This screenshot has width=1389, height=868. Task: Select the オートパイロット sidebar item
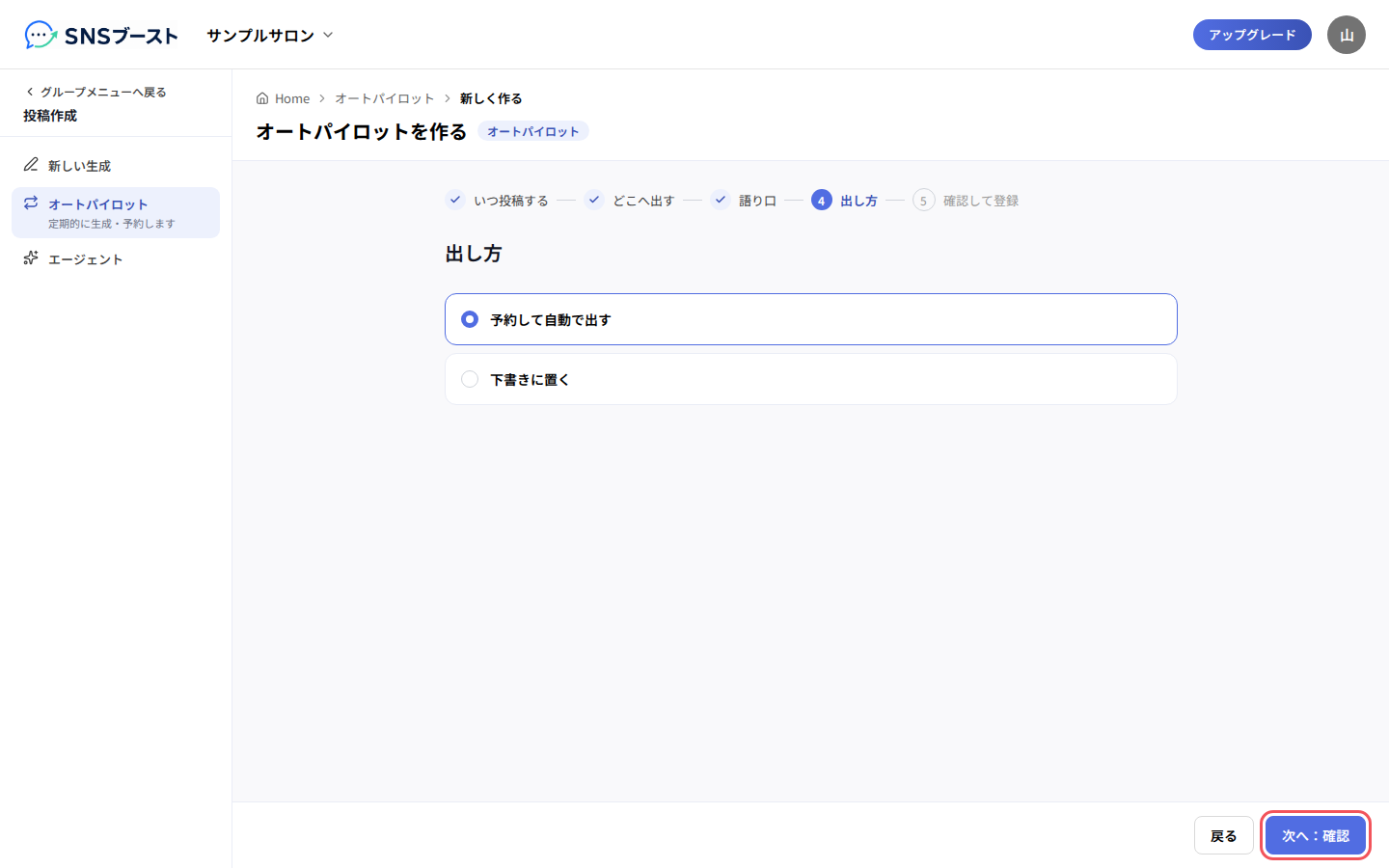pyautogui.click(x=116, y=212)
